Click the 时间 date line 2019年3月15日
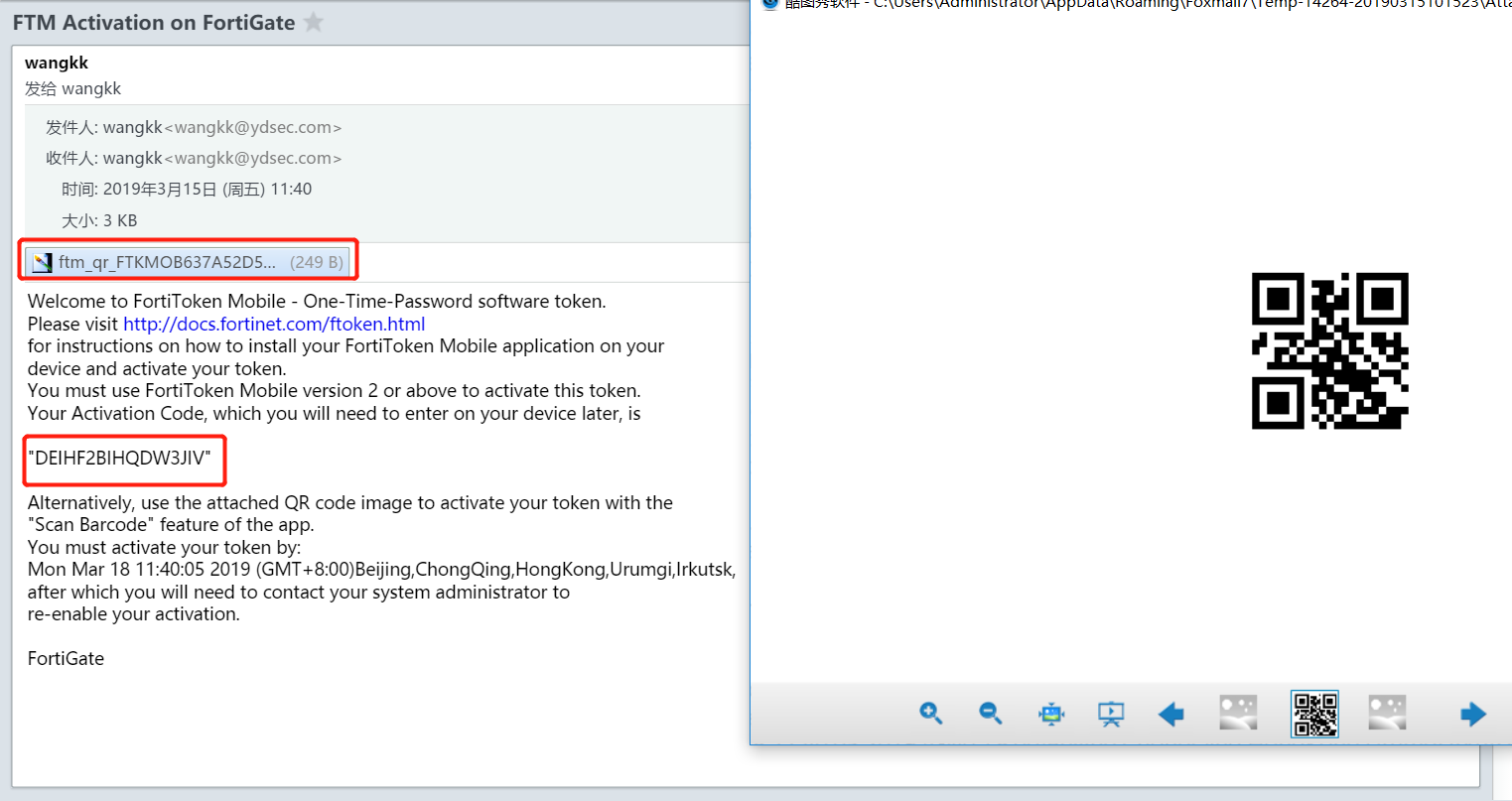This screenshot has height=801, width=1512. 187,189
